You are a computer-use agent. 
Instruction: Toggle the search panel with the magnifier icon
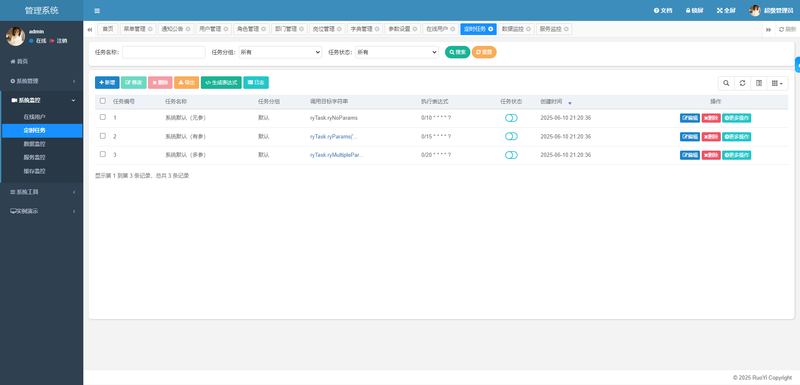[x=726, y=83]
